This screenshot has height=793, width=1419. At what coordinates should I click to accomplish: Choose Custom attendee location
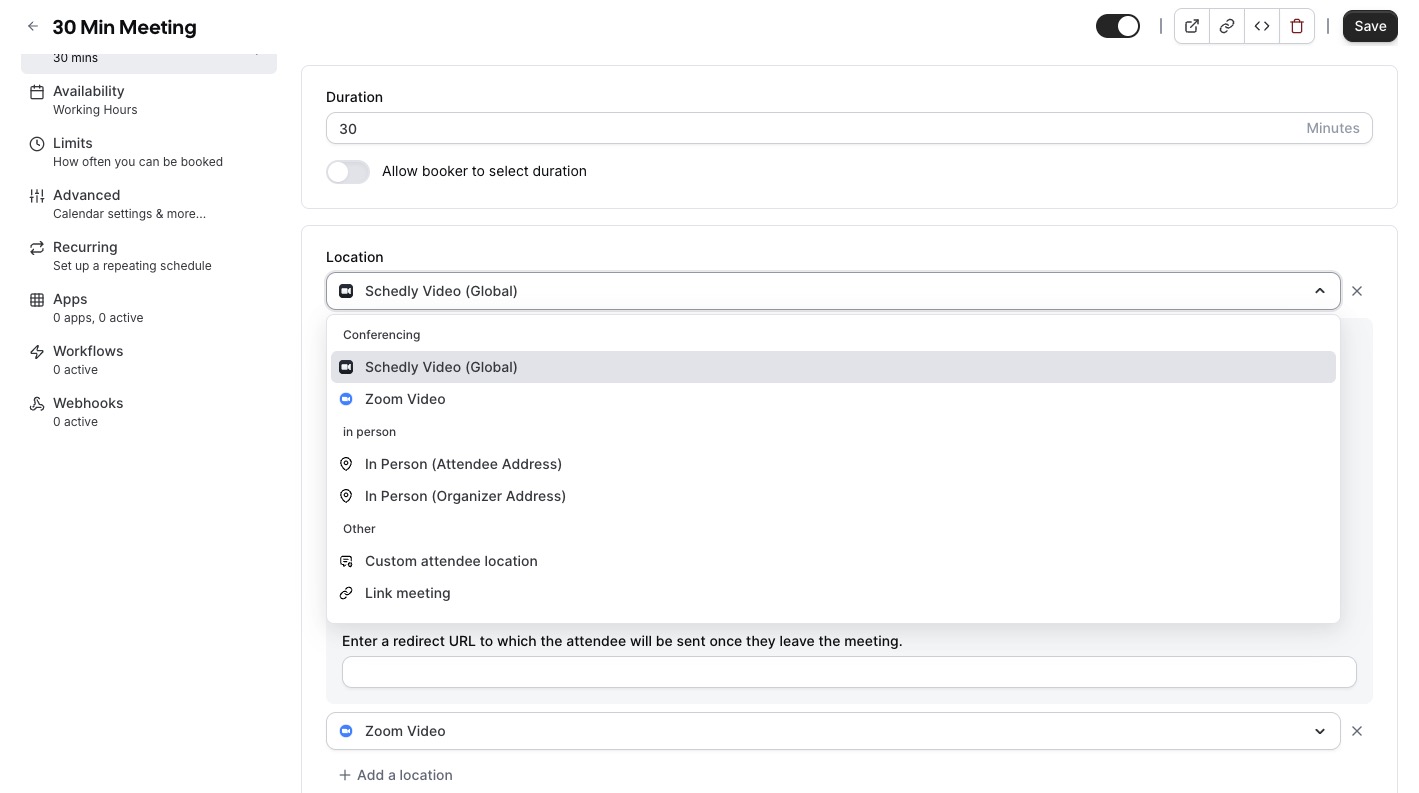(833, 561)
